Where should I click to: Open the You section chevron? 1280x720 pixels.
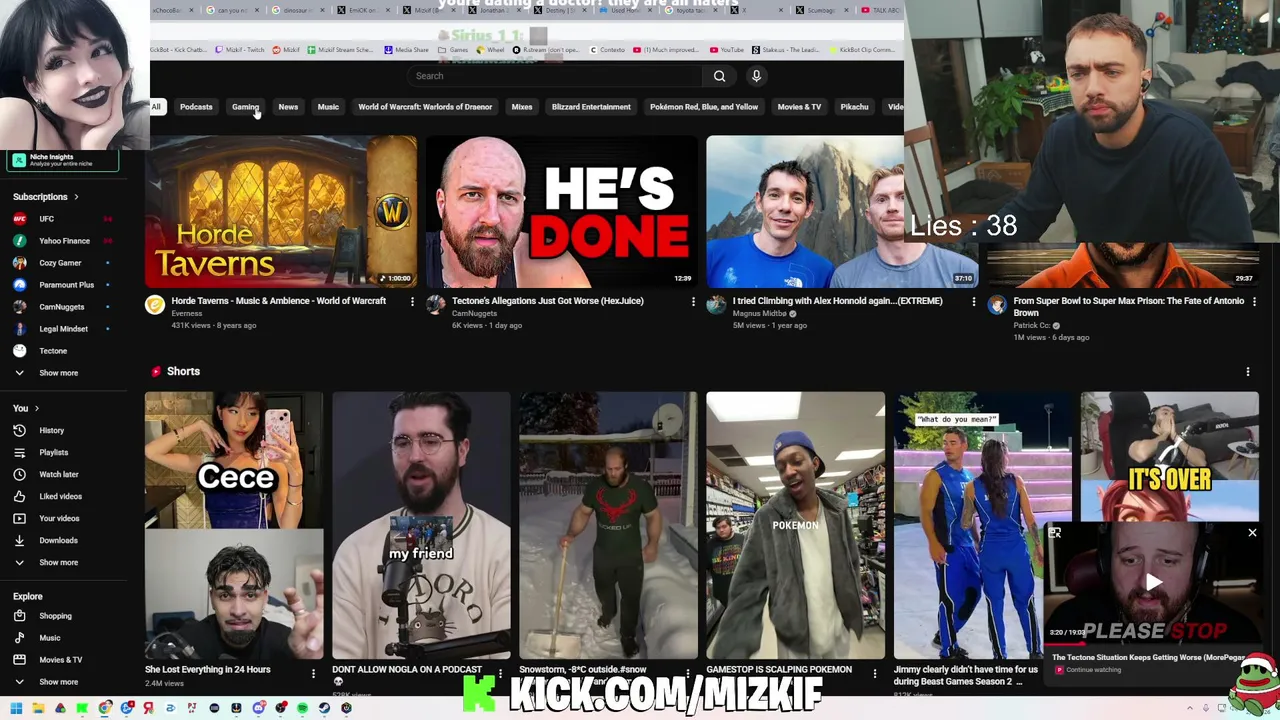pos(37,408)
